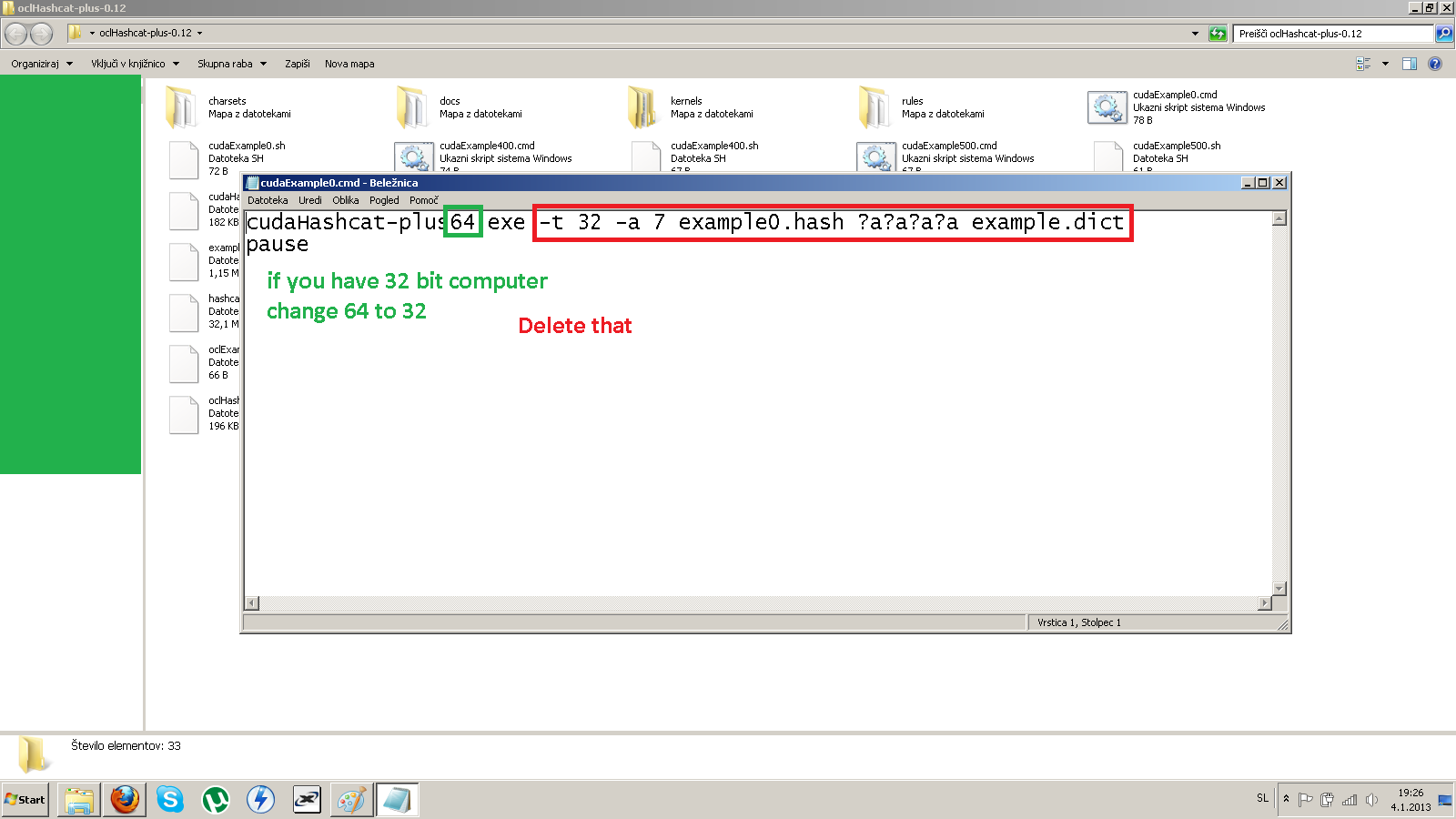The width and height of the screenshot is (1456, 819).
Task: Open the Skupna raba dropdown
Action: [232, 64]
